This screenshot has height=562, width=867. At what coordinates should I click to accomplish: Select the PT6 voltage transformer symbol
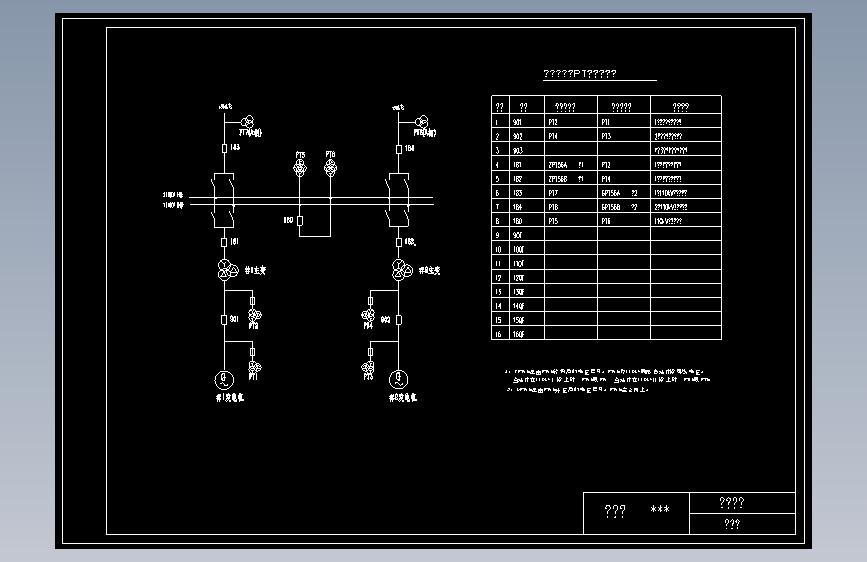click(x=330, y=167)
